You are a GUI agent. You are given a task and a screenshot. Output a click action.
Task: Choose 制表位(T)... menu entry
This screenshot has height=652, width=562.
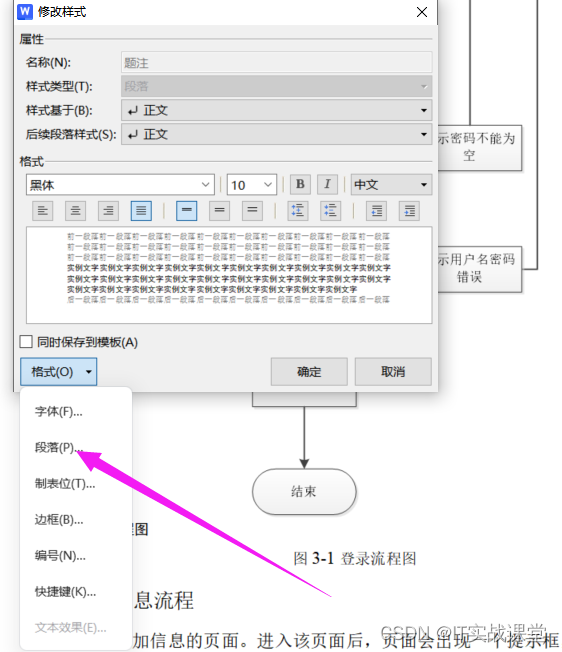point(65,484)
